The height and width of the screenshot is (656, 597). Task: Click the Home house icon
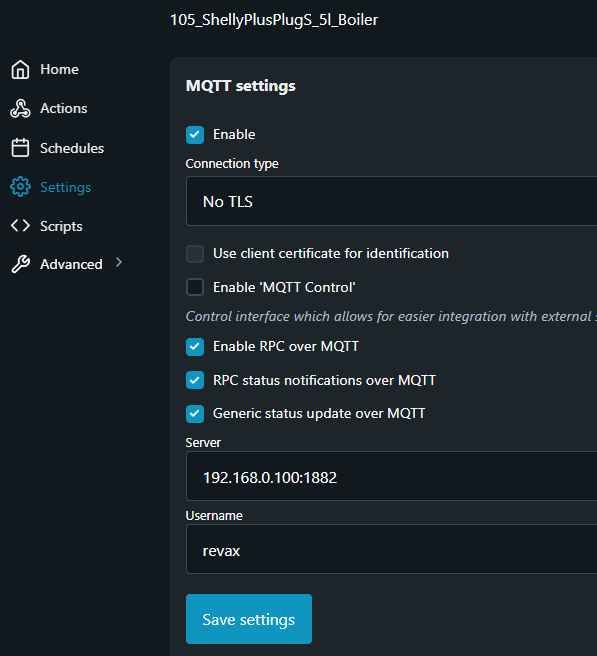coord(20,69)
